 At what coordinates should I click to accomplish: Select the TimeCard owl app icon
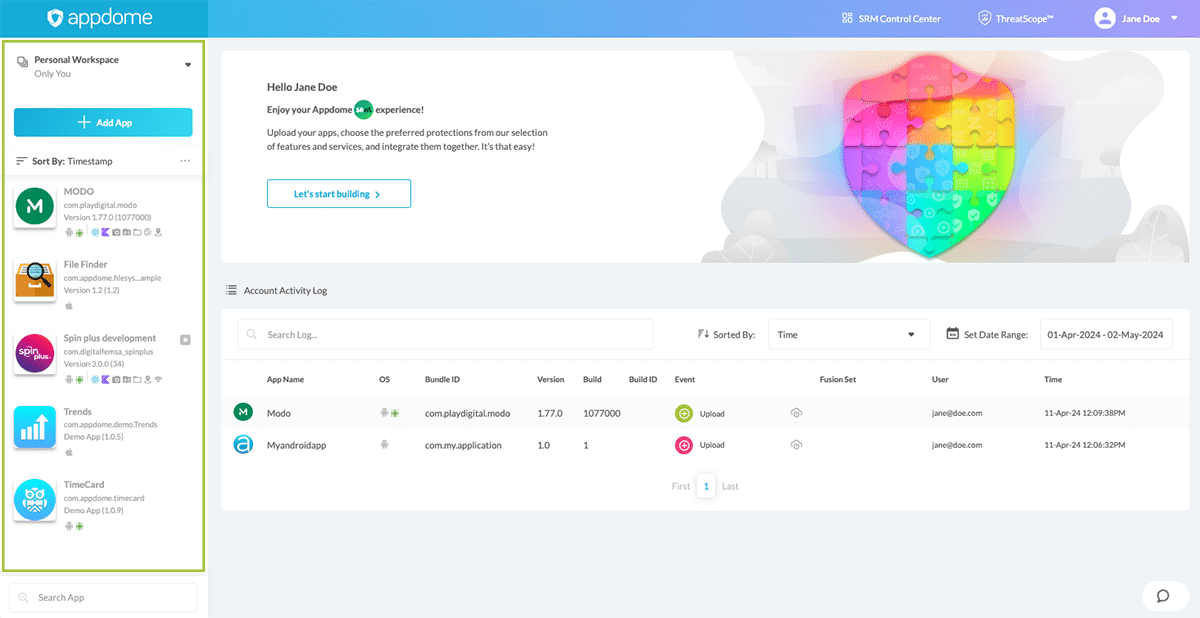(x=35, y=500)
